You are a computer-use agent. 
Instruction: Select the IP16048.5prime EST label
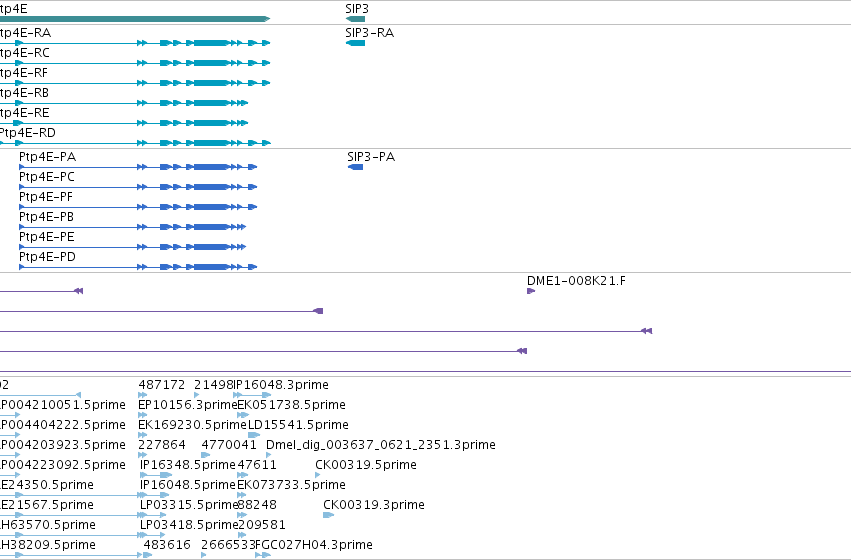tap(188, 485)
